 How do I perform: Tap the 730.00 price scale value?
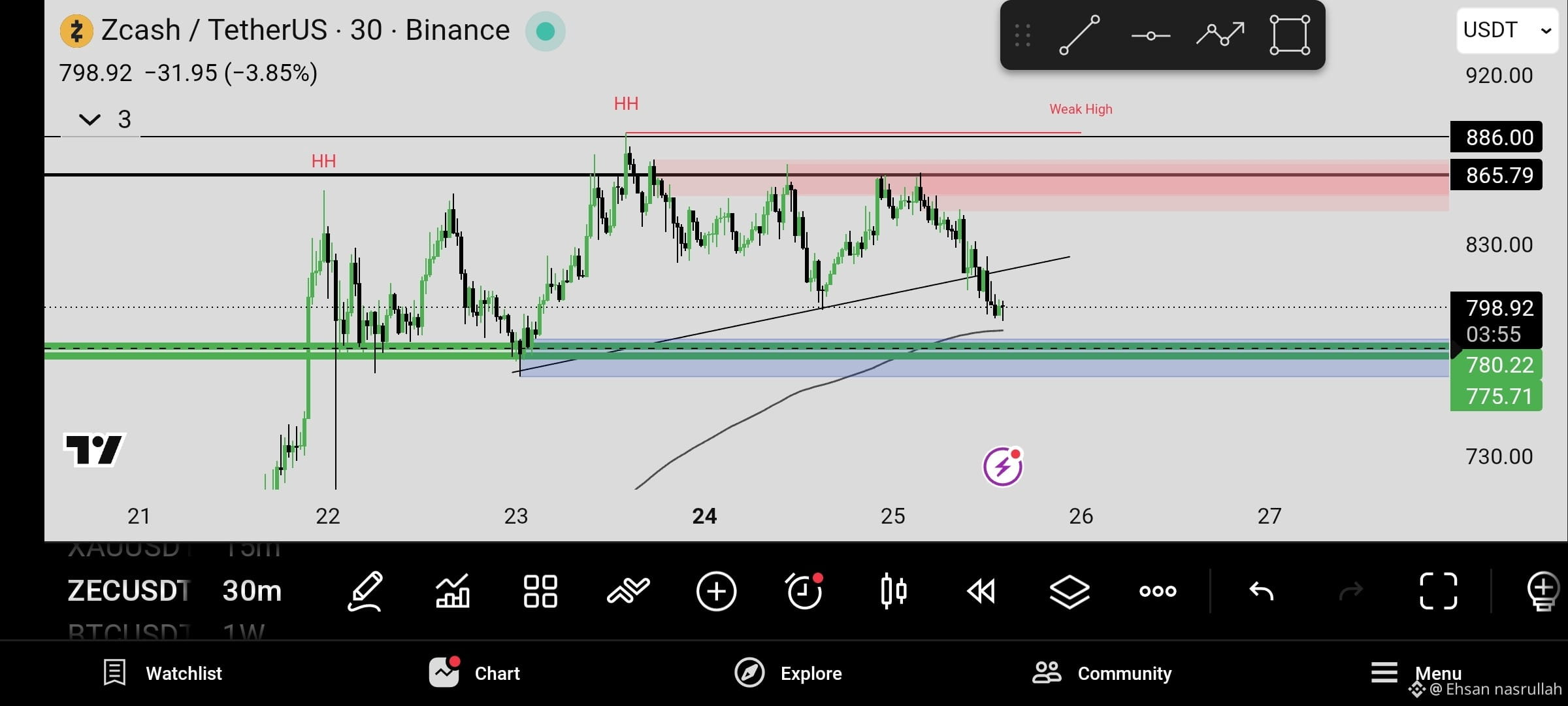pyautogui.click(x=1499, y=456)
